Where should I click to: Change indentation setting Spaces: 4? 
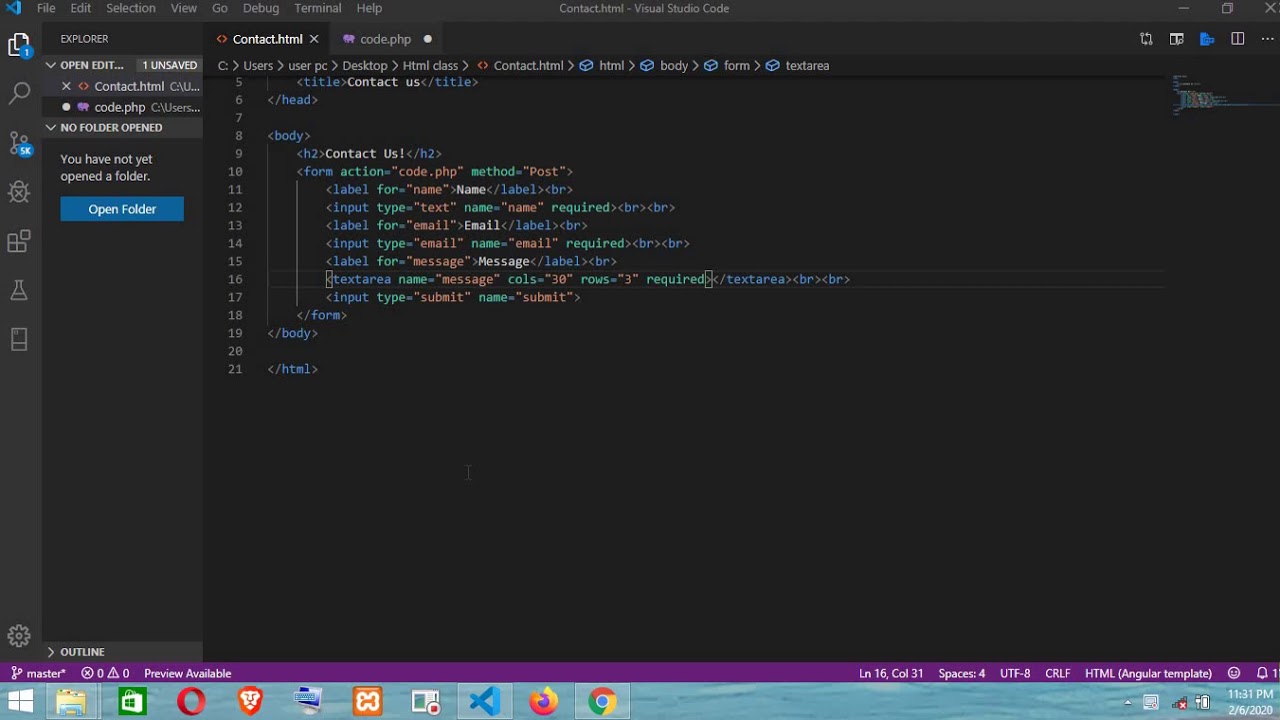[961, 673]
